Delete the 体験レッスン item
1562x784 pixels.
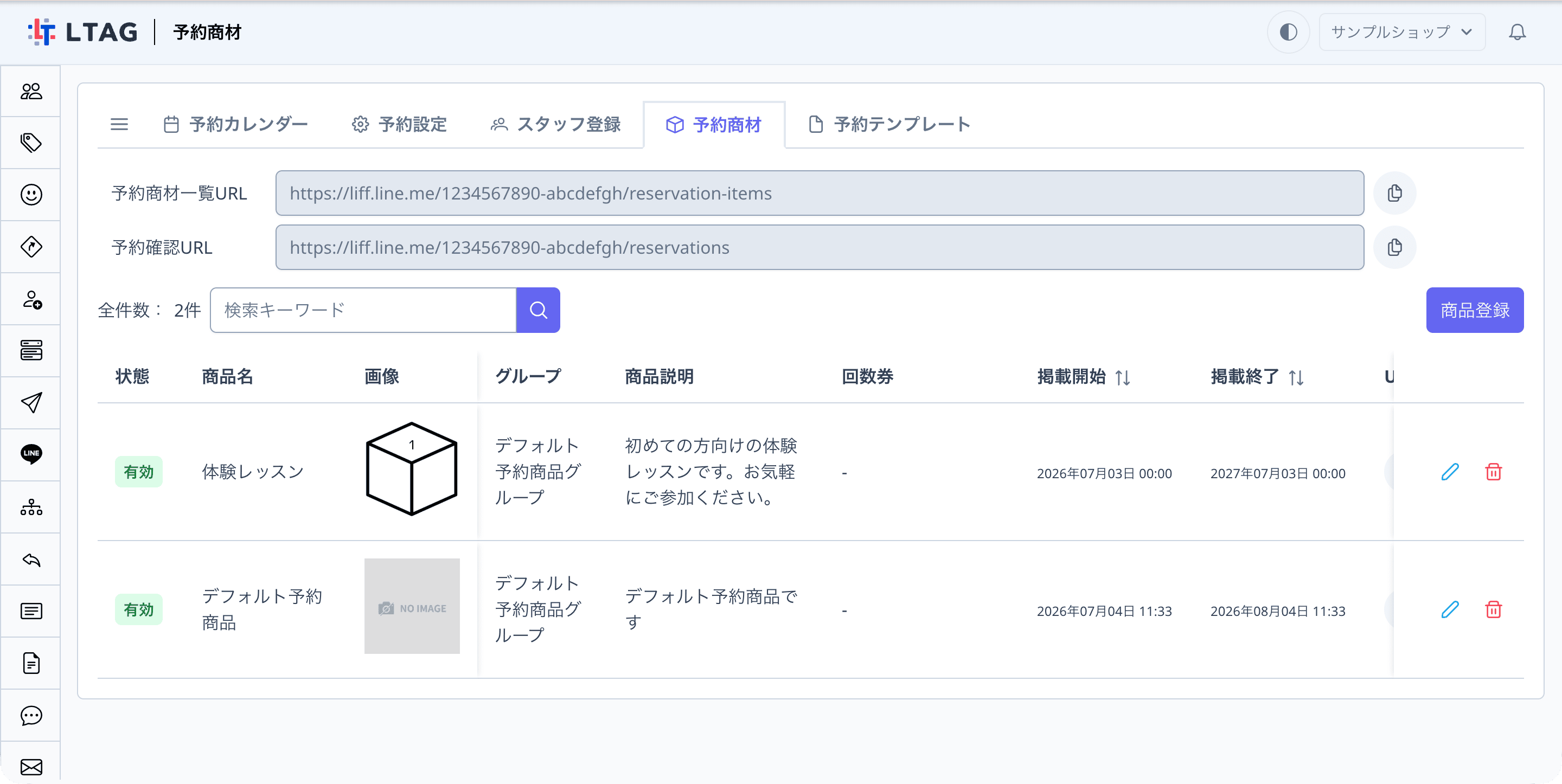(1493, 472)
